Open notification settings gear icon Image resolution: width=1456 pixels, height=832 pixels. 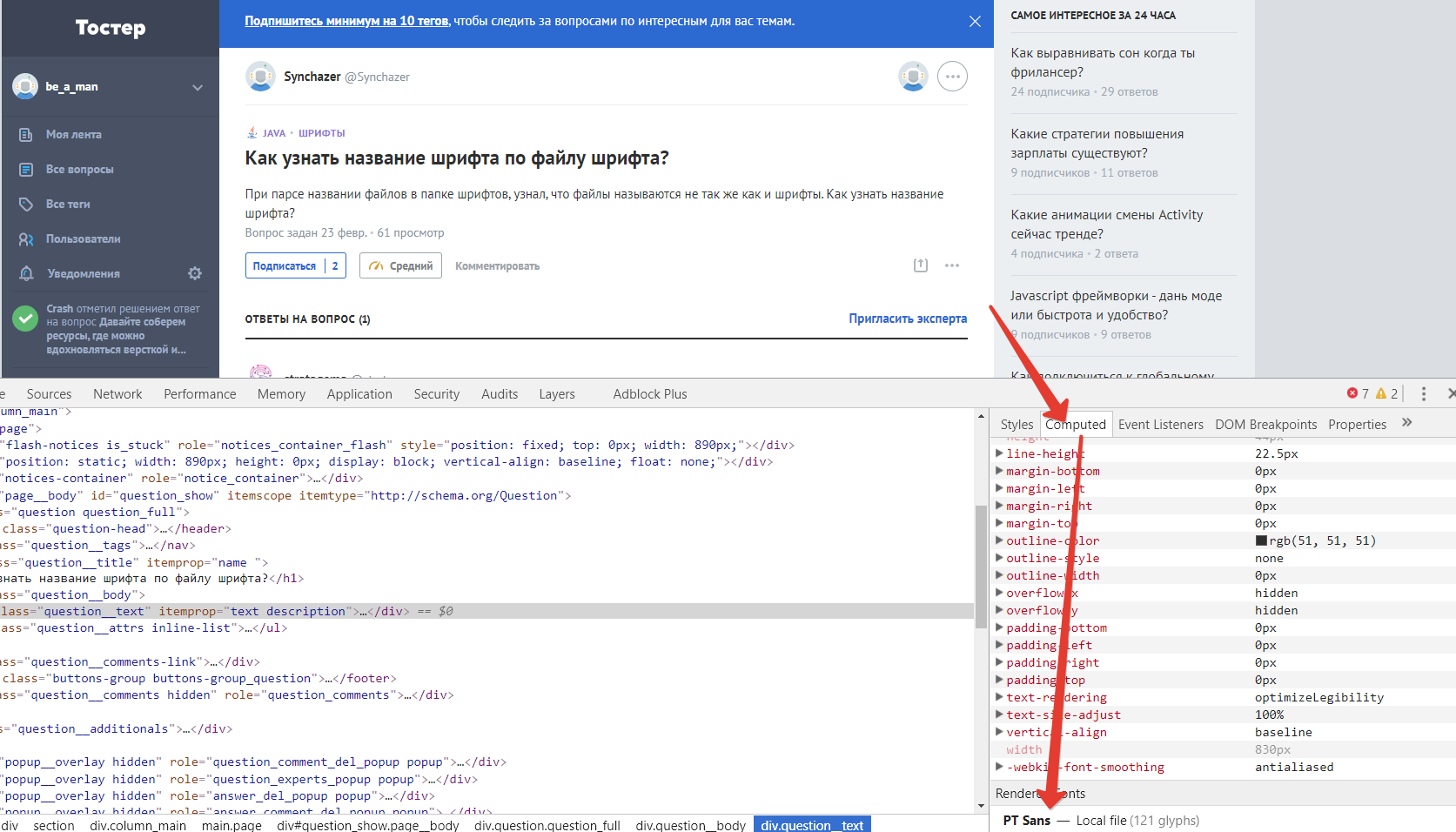(x=195, y=273)
